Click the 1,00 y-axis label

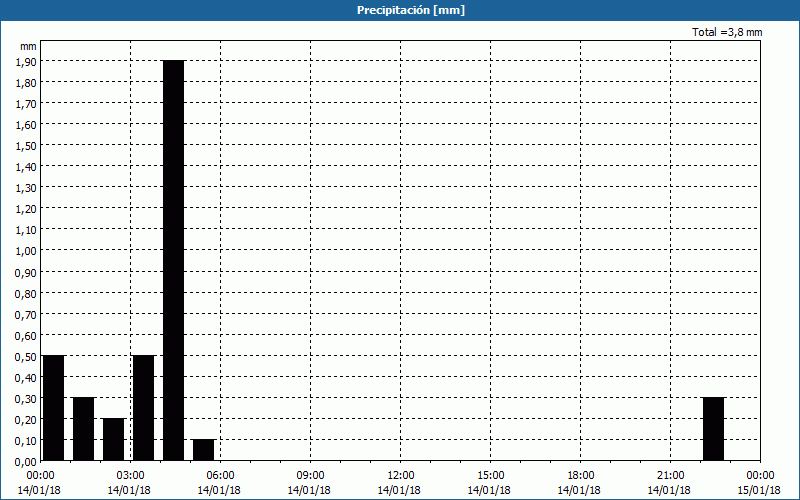26,251
